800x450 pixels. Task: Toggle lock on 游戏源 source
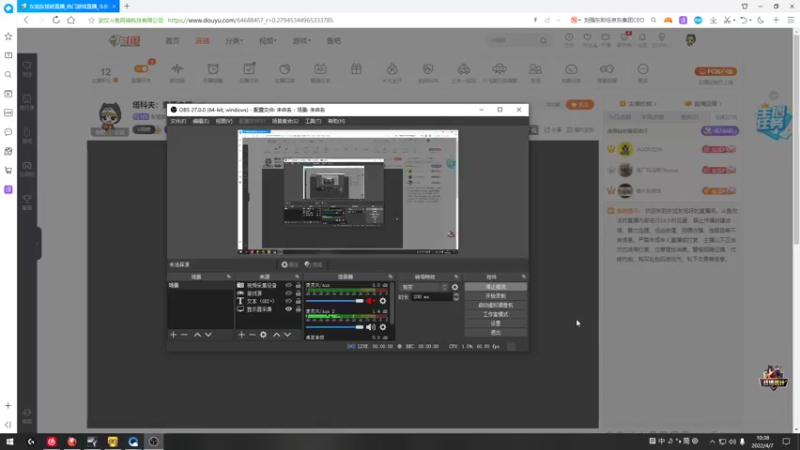tap(298, 293)
